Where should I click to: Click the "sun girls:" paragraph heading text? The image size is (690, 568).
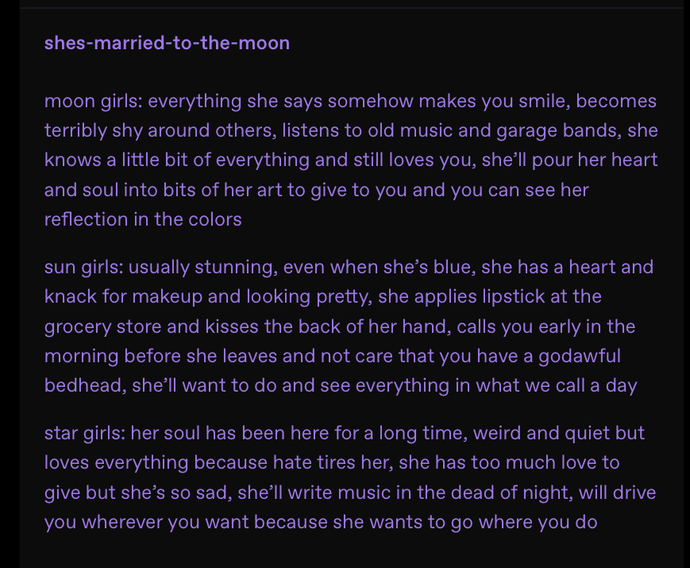coord(84,268)
